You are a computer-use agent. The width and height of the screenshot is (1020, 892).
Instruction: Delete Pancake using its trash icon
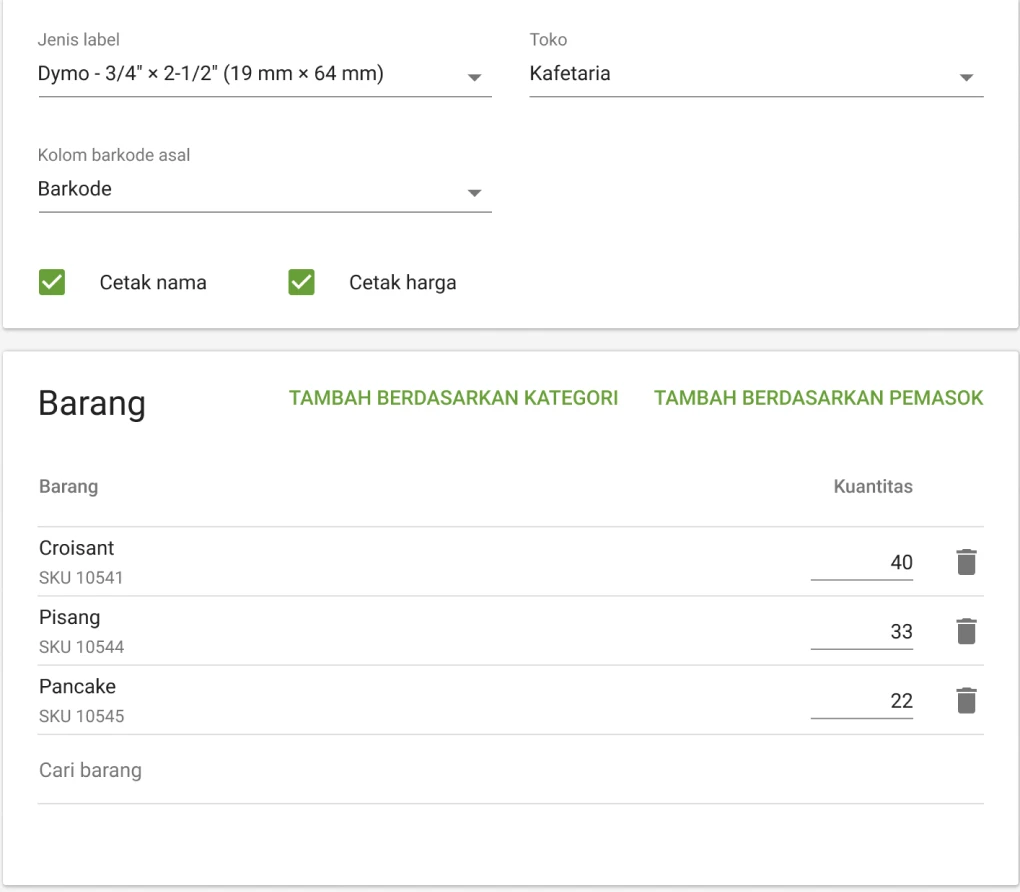965,700
